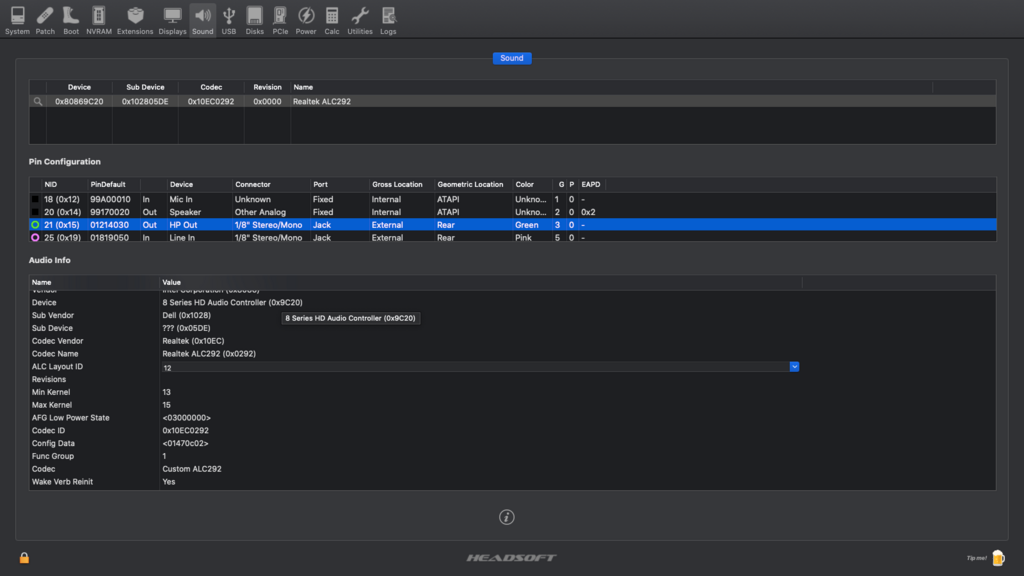
Task: Open the Calc tool
Action: click(332, 19)
